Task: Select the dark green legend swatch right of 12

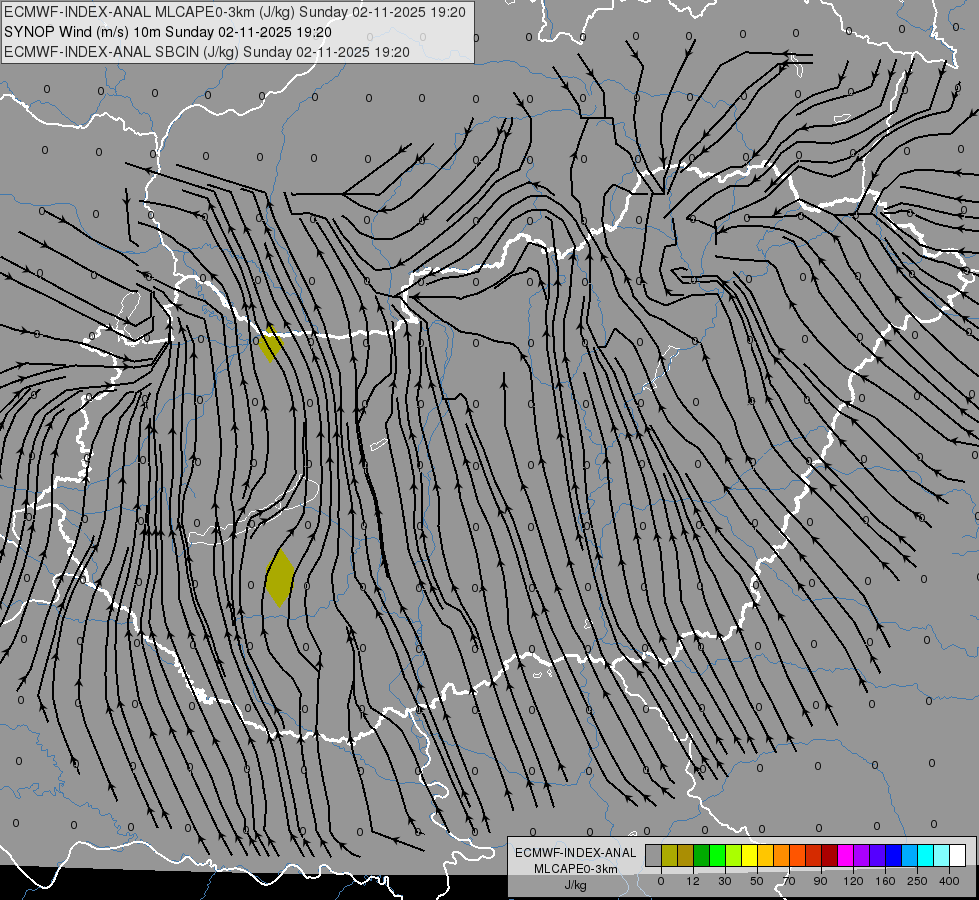Action: click(701, 855)
